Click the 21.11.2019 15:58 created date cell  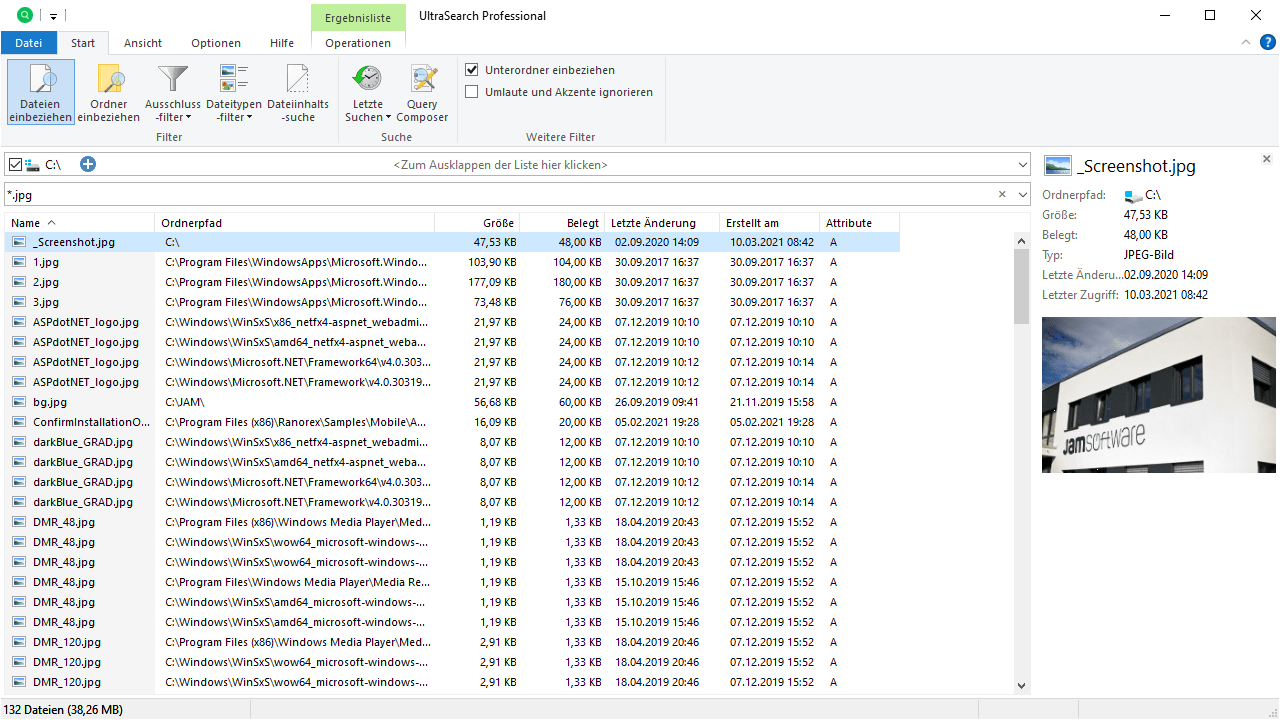[772, 402]
